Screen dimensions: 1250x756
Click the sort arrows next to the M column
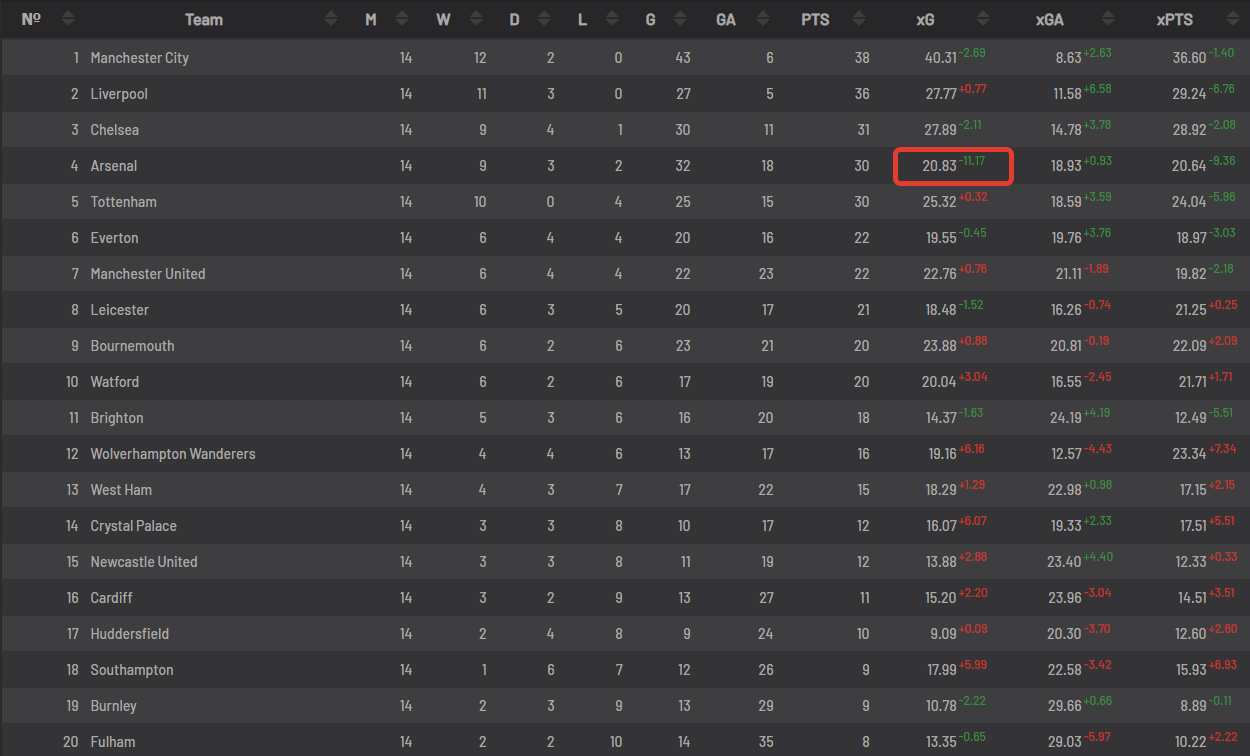pos(402,19)
